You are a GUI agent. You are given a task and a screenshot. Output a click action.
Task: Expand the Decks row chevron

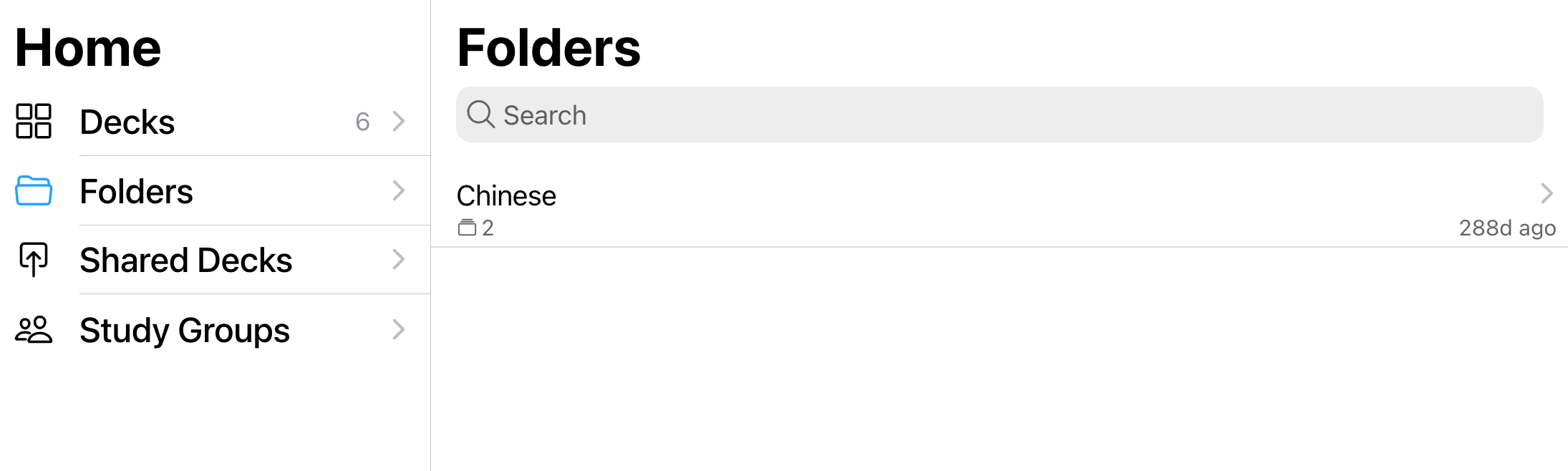click(x=399, y=121)
